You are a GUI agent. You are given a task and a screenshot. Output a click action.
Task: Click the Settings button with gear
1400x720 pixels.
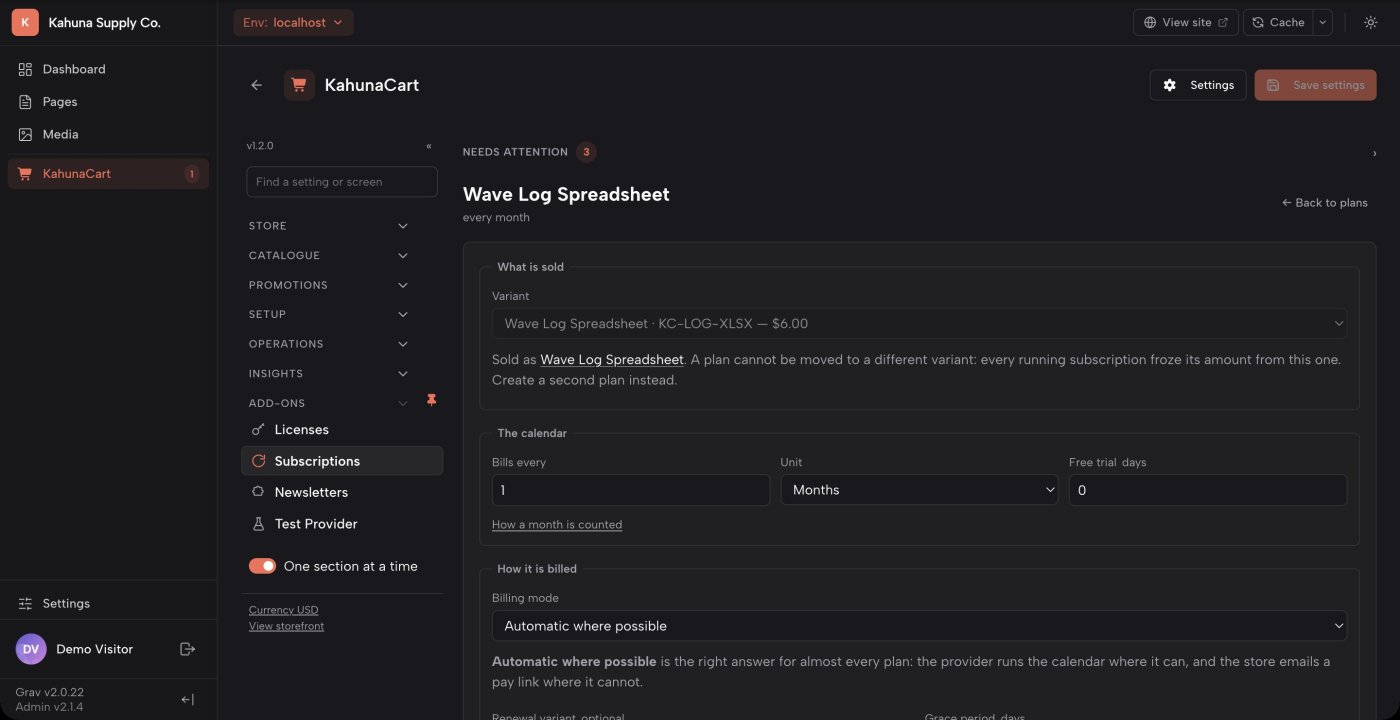[x=1198, y=85]
